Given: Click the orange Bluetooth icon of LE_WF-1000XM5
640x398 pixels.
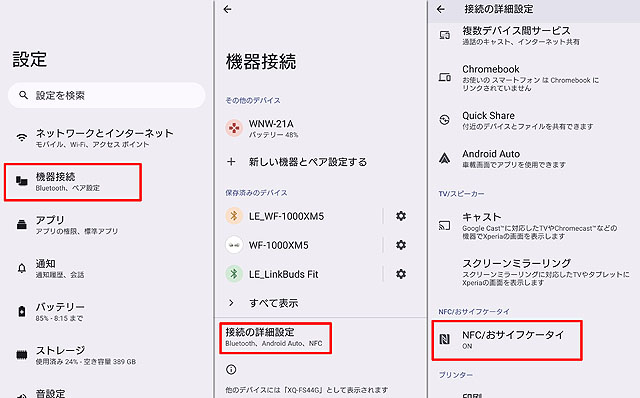Looking at the screenshot, I should [x=234, y=216].
